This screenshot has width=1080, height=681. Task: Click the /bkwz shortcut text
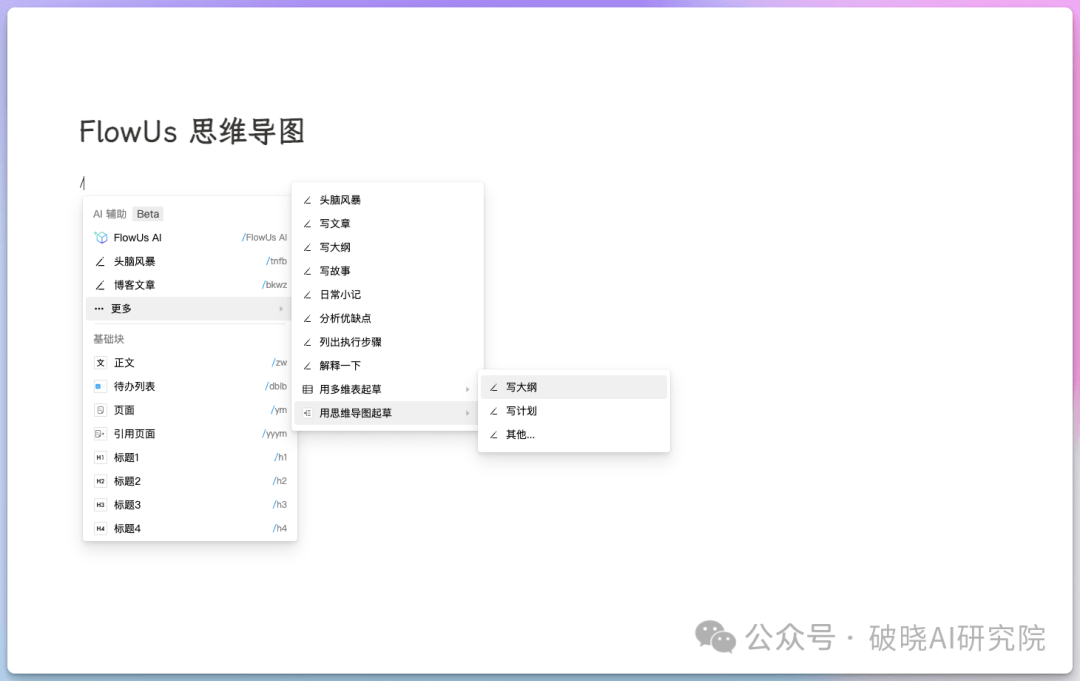(275, 285)
